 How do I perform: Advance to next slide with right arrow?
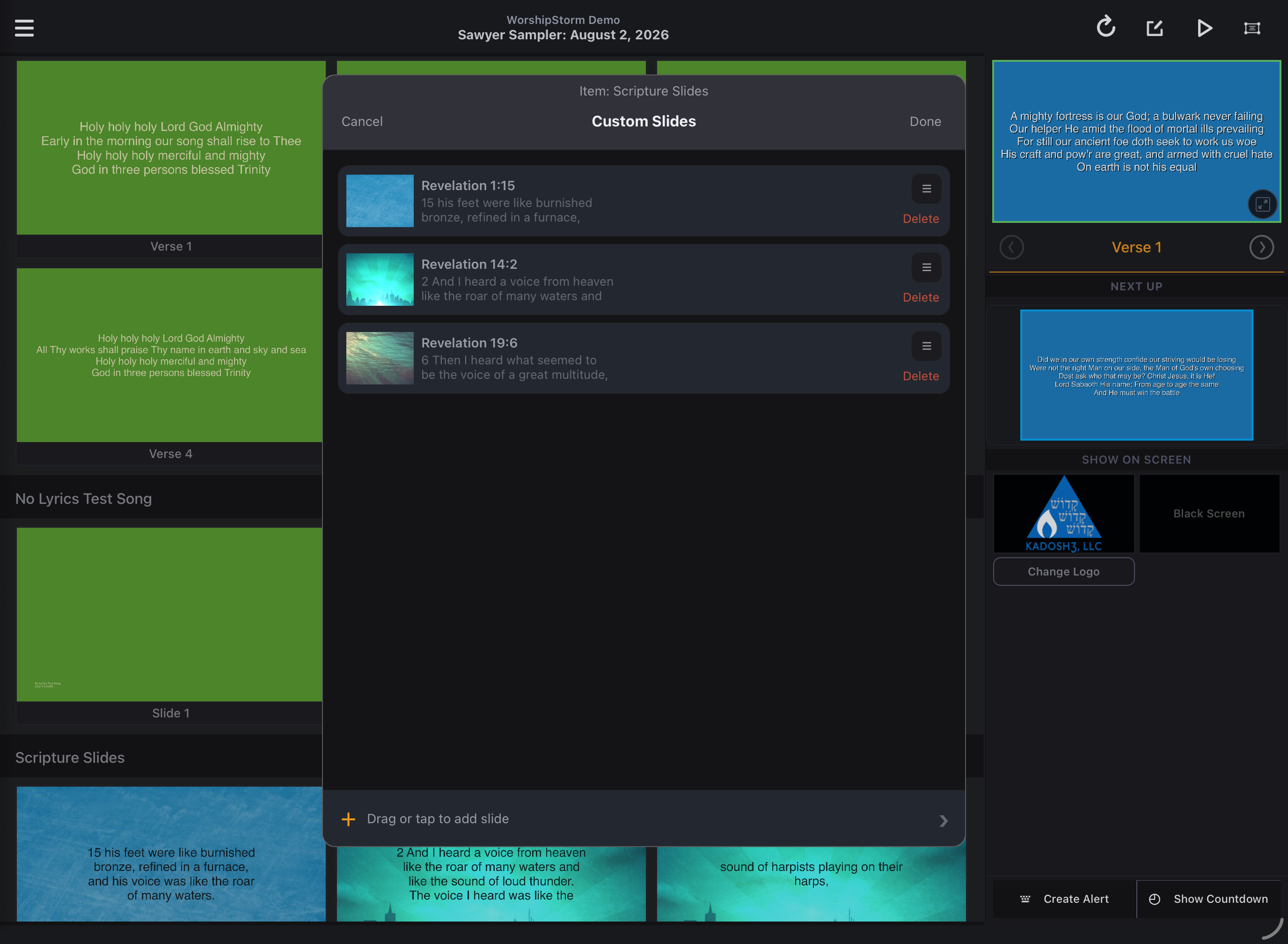click(x=1261, y=247)
